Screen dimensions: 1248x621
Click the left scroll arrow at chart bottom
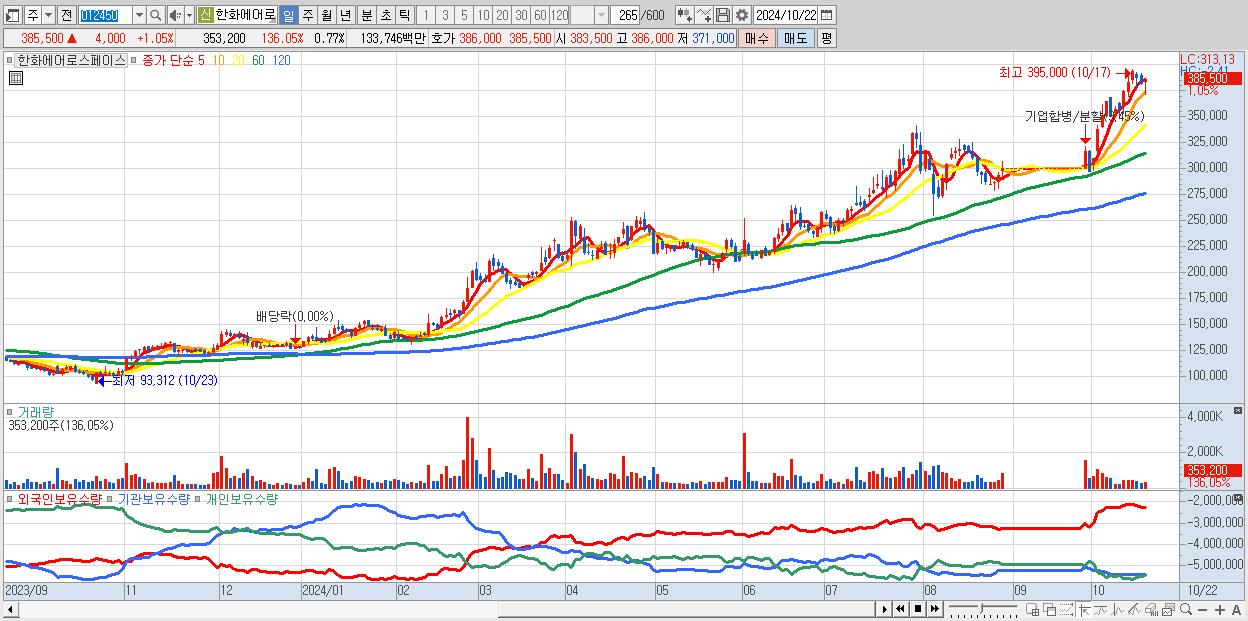(10, 609)
